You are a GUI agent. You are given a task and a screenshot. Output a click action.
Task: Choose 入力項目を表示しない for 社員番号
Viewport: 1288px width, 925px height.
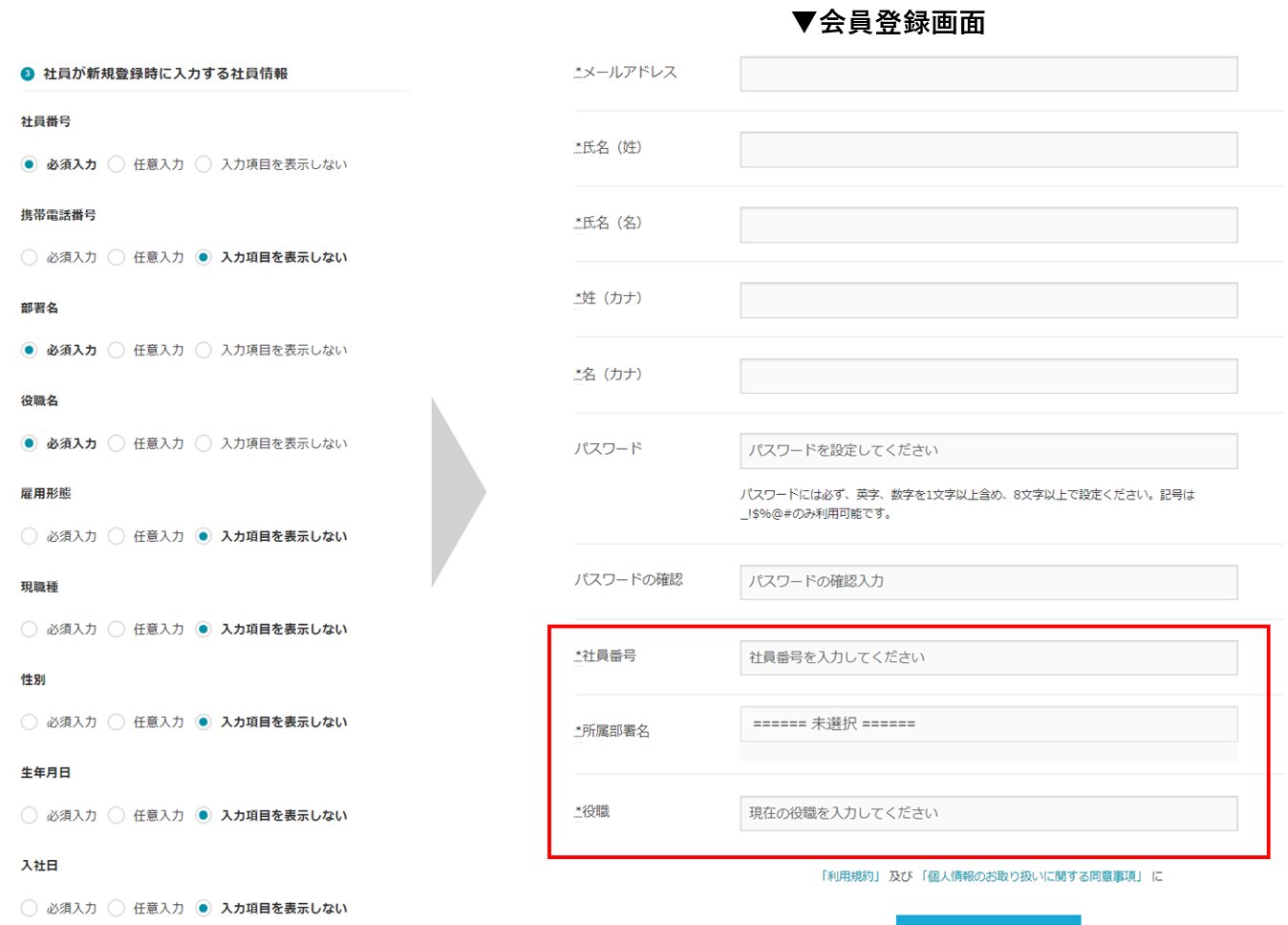pyautogui.click(x=204, y=164)
